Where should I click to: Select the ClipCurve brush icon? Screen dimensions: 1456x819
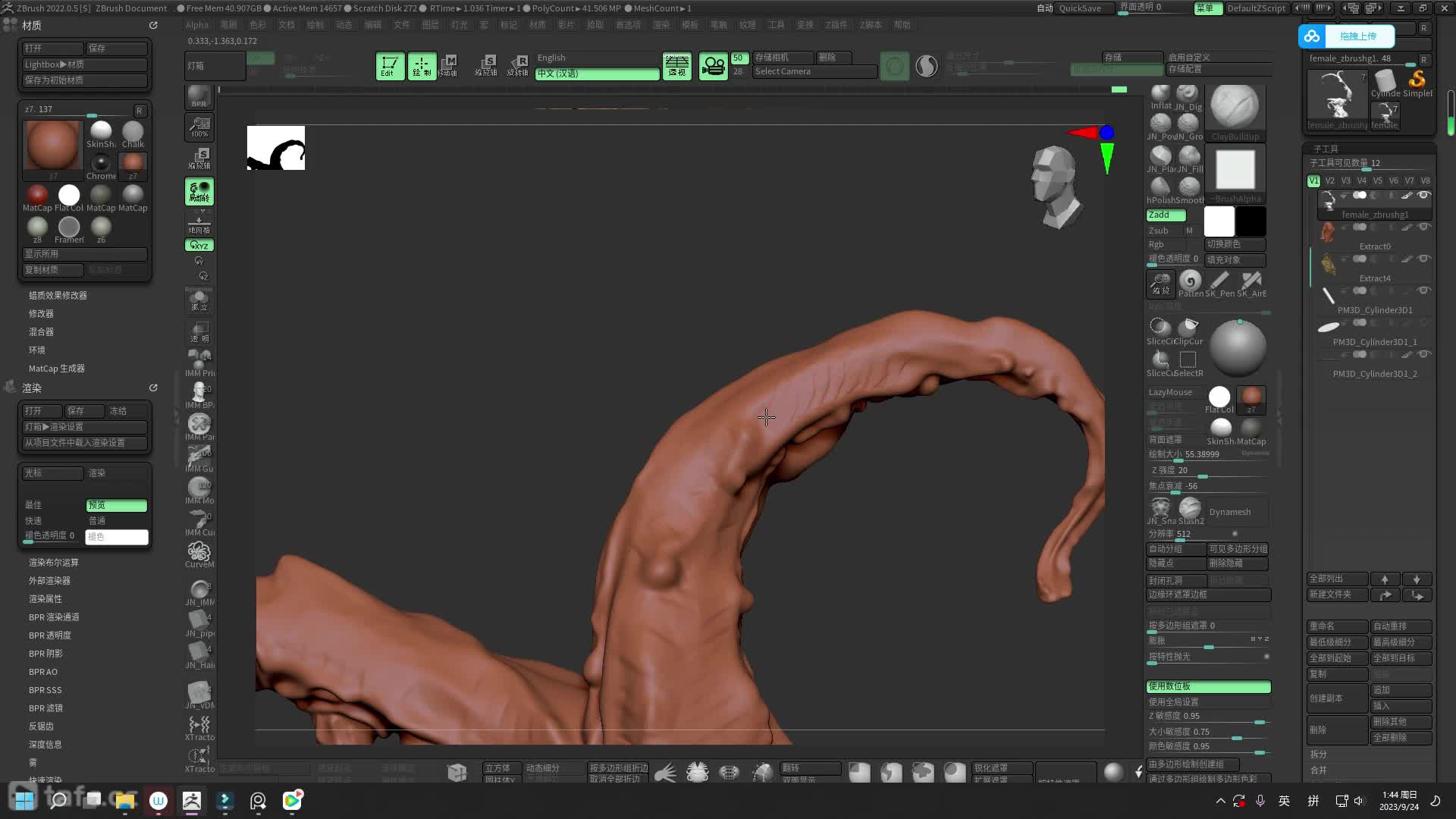(x=1188, y=331)
